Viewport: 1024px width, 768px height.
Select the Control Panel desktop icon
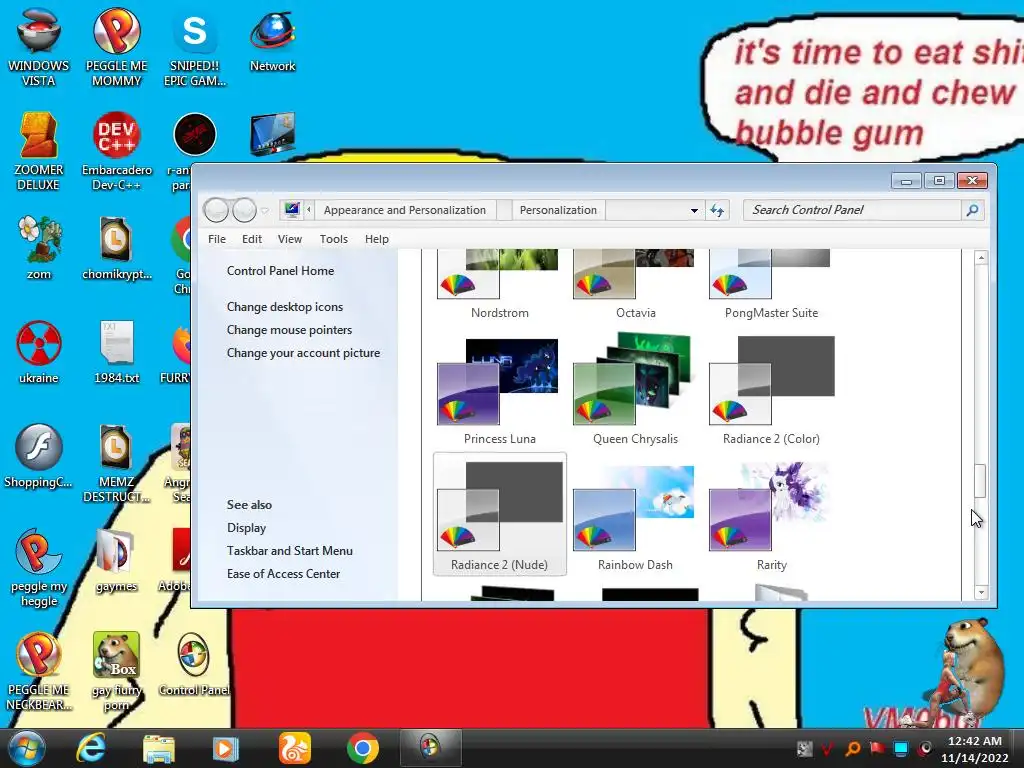tap(194, 664)
